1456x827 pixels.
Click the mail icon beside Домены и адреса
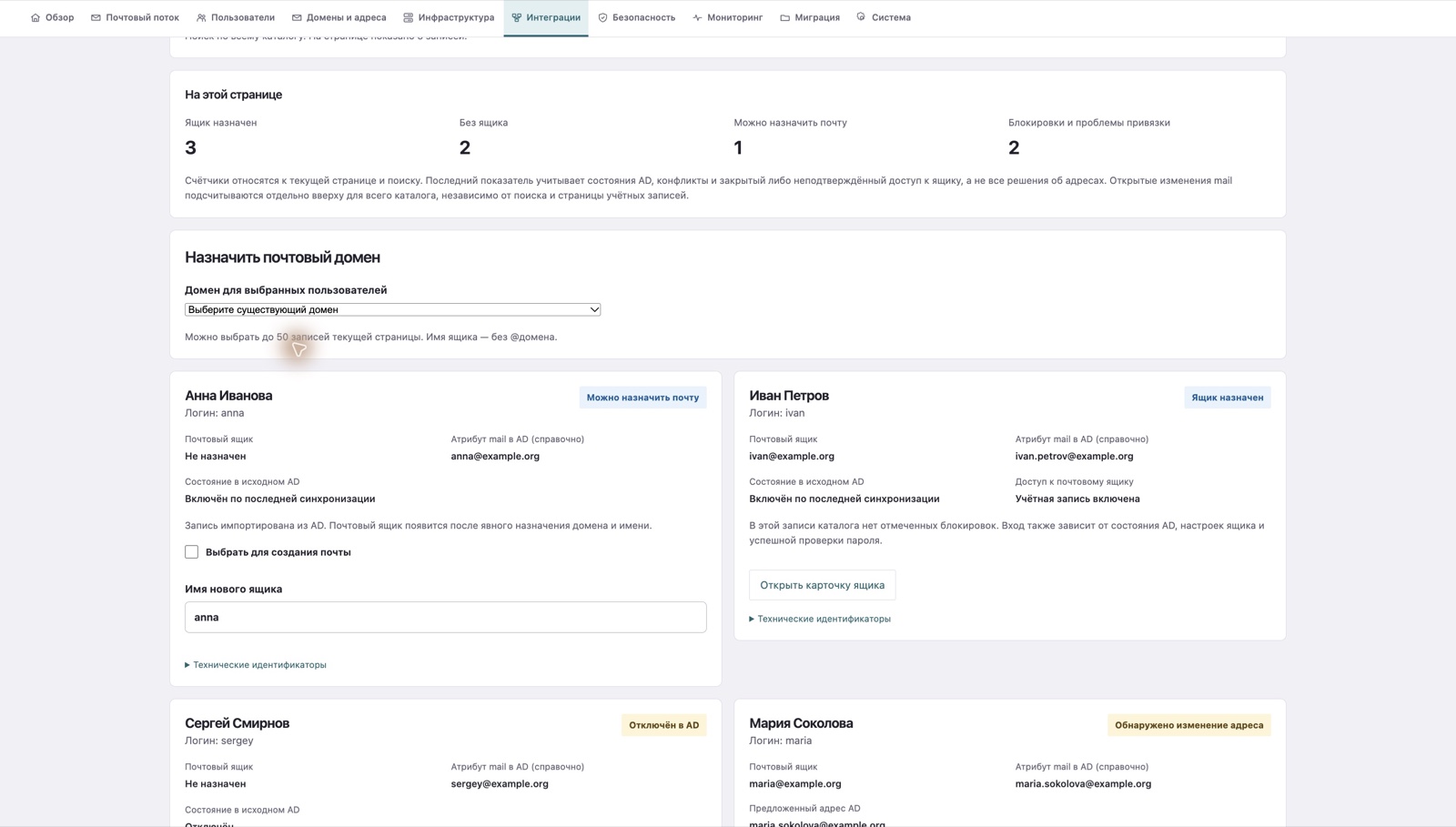(297, 17)
